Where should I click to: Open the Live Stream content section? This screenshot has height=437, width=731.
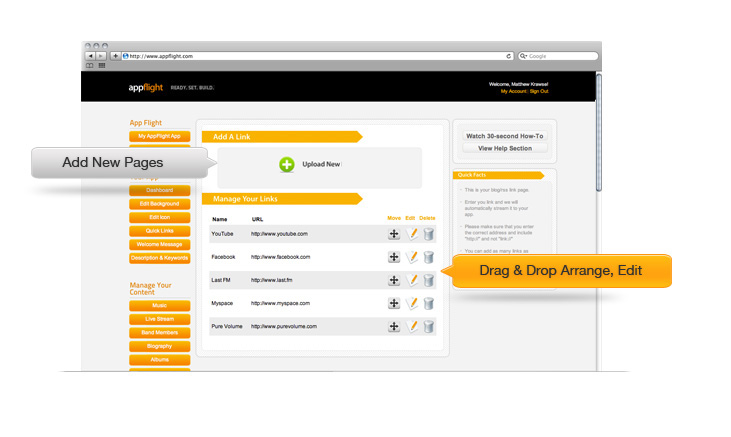coord(159,319)
